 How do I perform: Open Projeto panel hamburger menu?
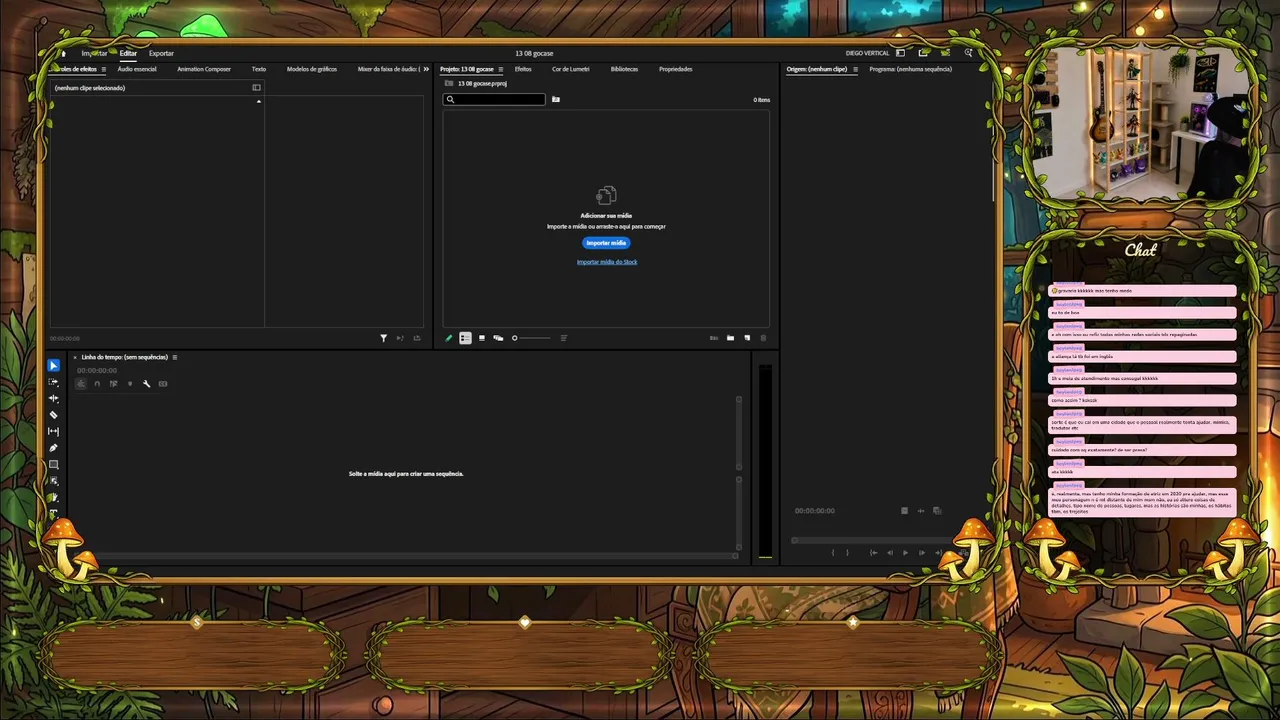pos(501,69)
